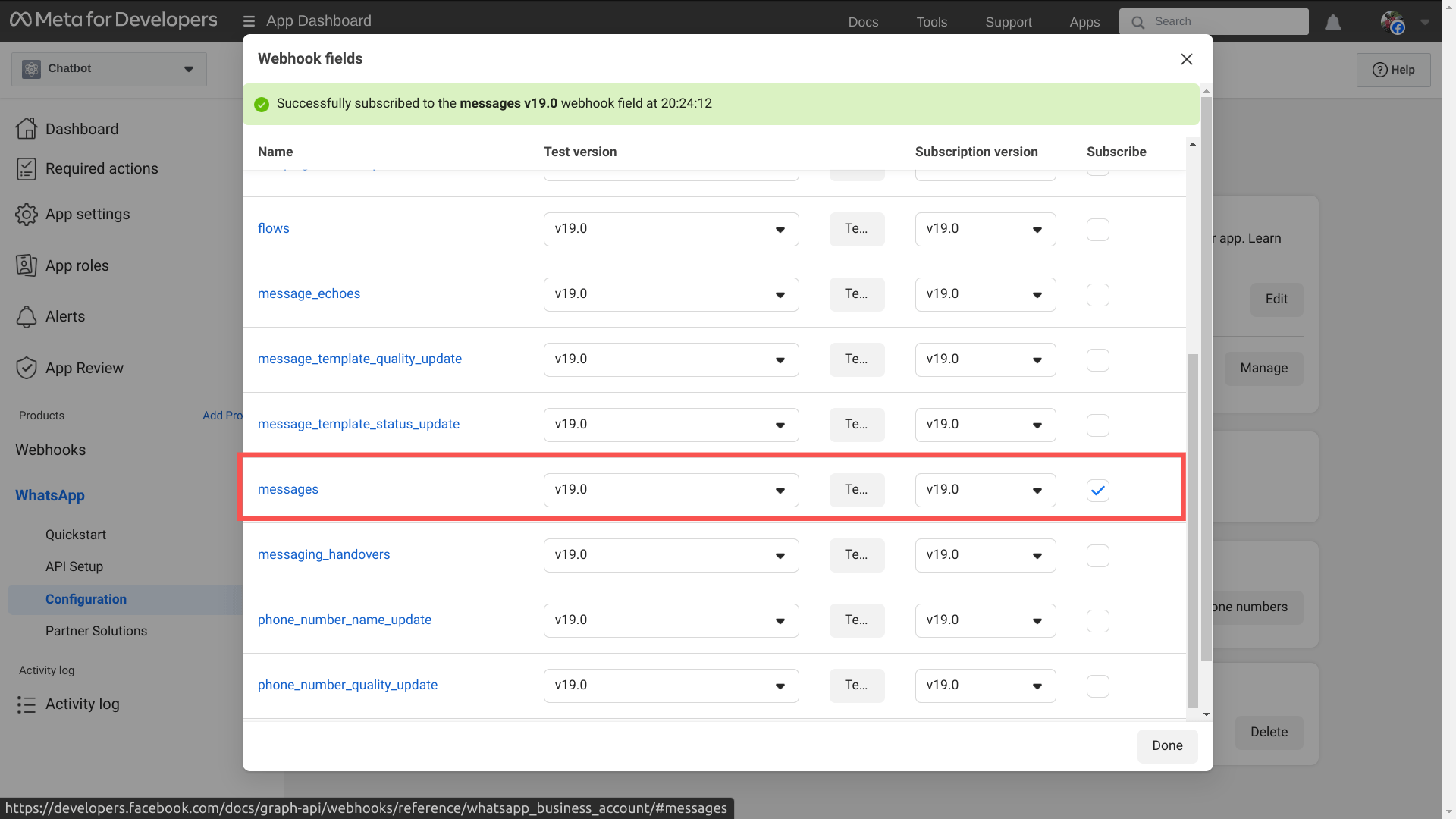Subscribe to phone_number_quality_update field

tap(1097, 686)
